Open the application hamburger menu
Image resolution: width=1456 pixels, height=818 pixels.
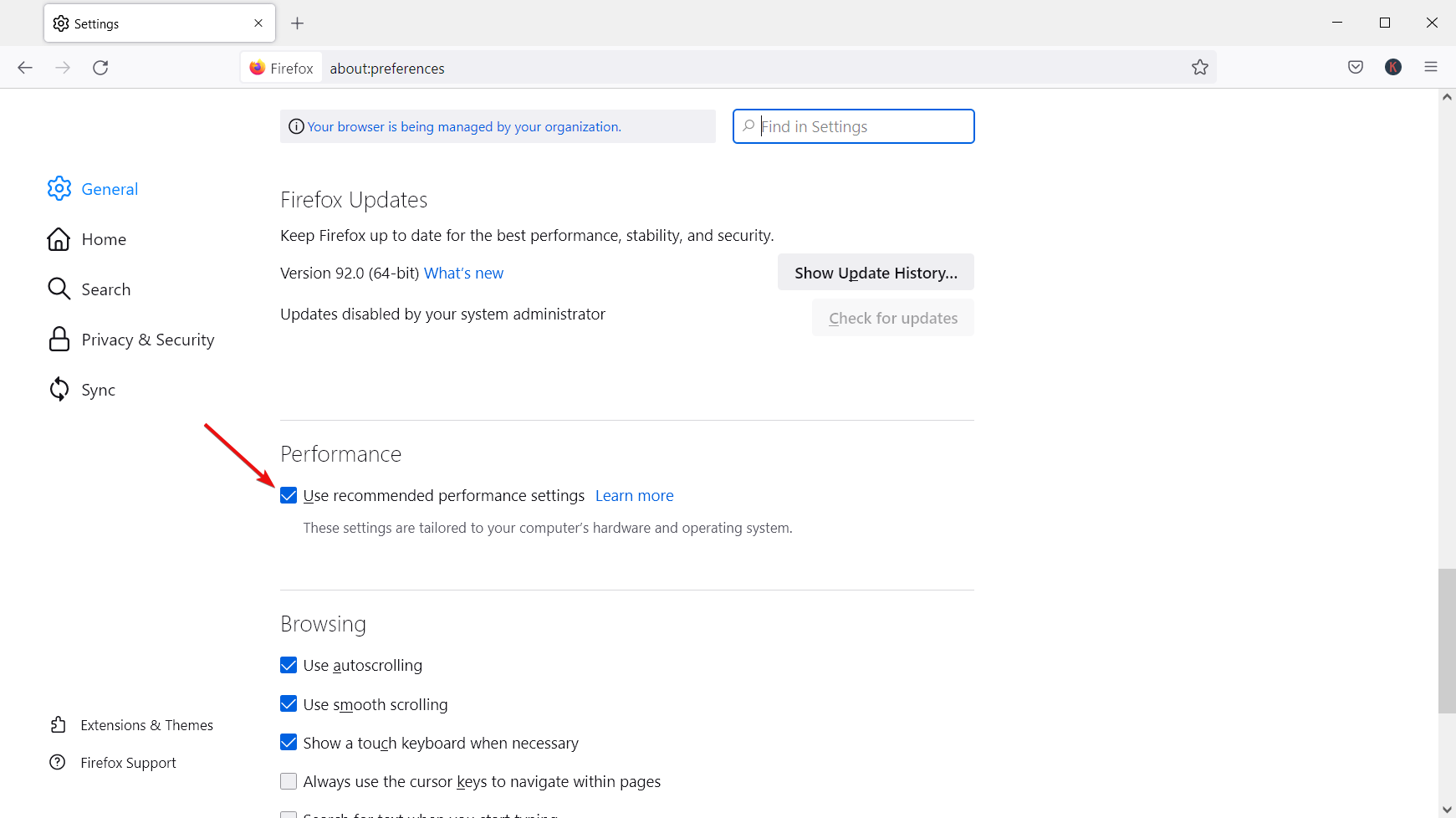click(1431, 68)
